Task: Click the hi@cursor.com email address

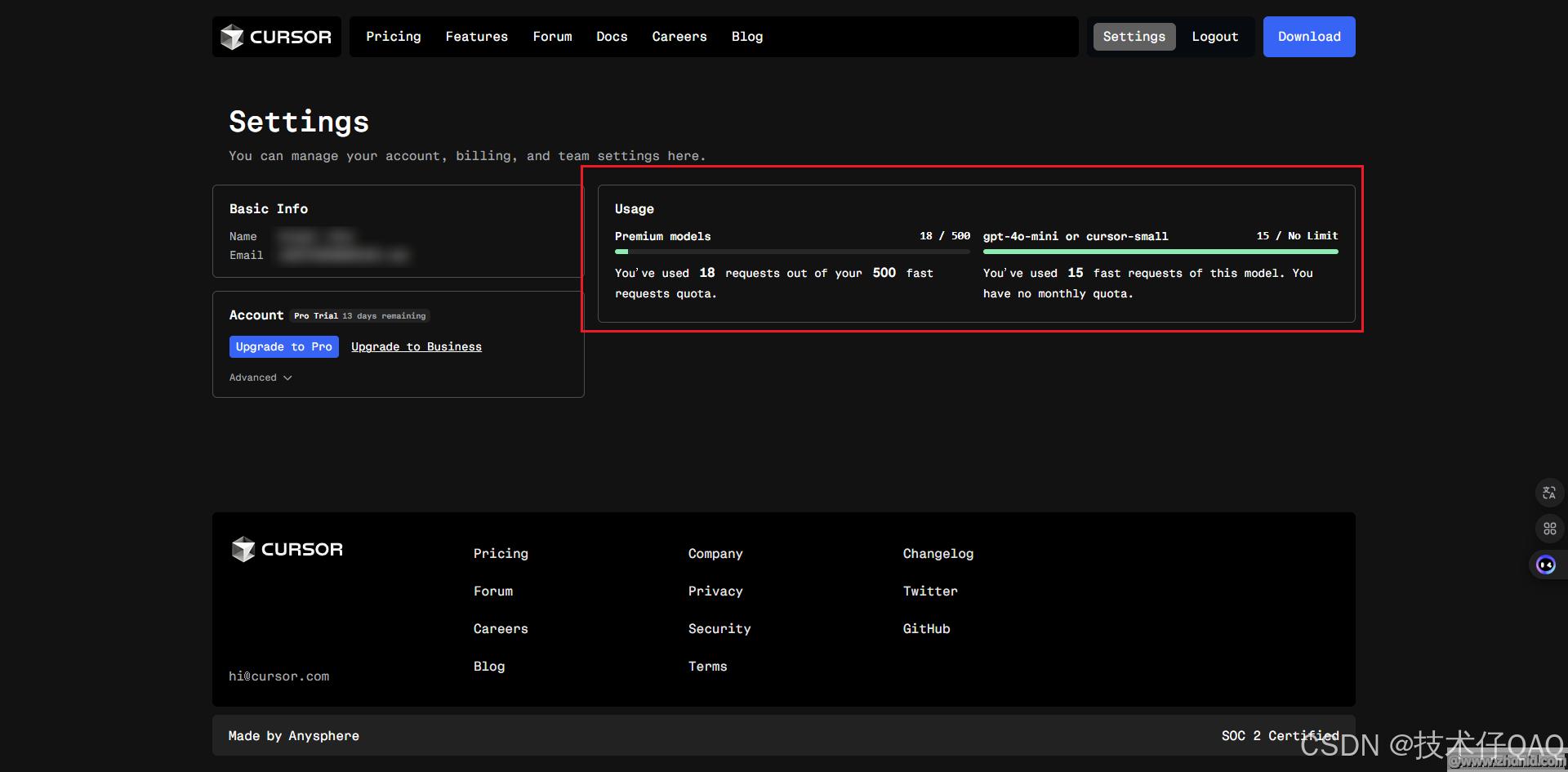Action: click(x=278, y=676)
